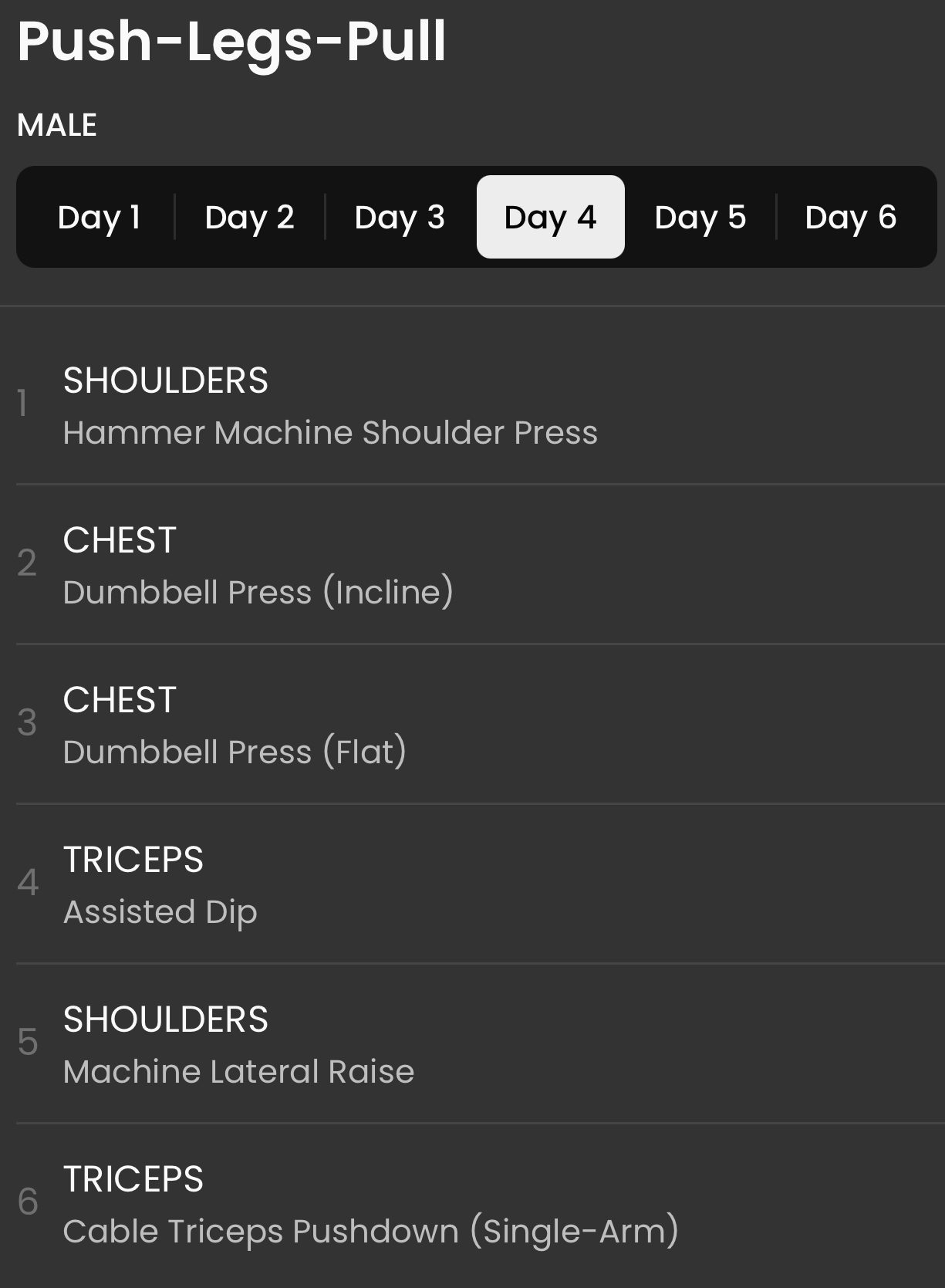Click SHOULDERS heading above Hammer Machine press
945x1288 pixels.
point(165,380)
